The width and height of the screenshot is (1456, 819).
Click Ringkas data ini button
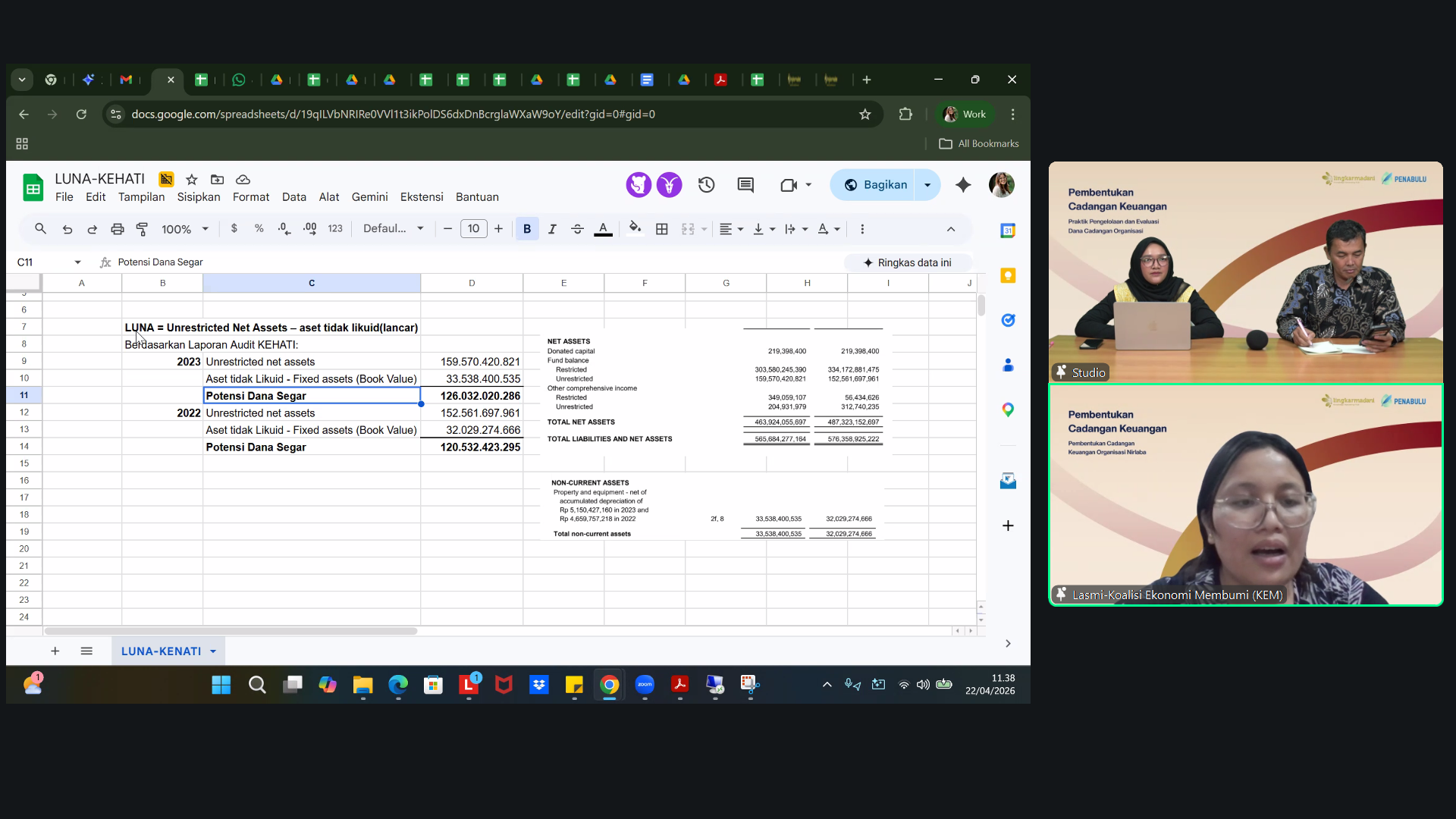[x=908, y=262]
